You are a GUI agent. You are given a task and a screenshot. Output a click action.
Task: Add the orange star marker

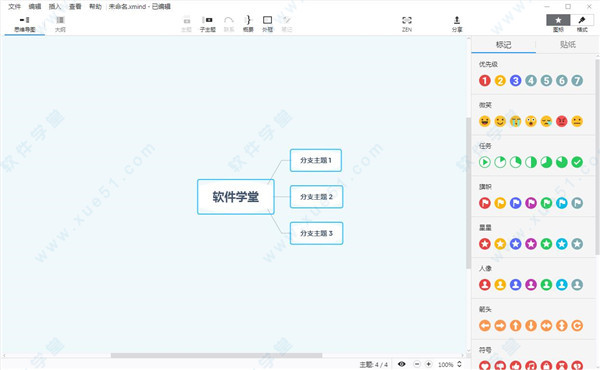point(500,244)
